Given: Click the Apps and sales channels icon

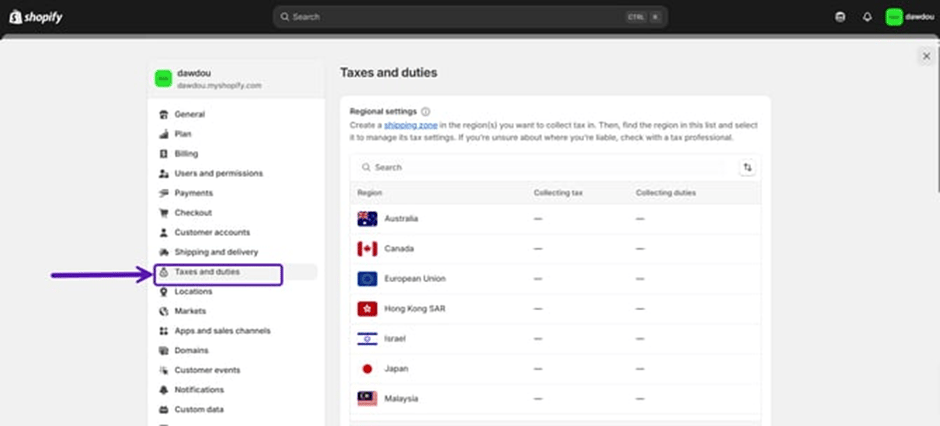Looking at the screenshot, I should click(x=164, y=331).
